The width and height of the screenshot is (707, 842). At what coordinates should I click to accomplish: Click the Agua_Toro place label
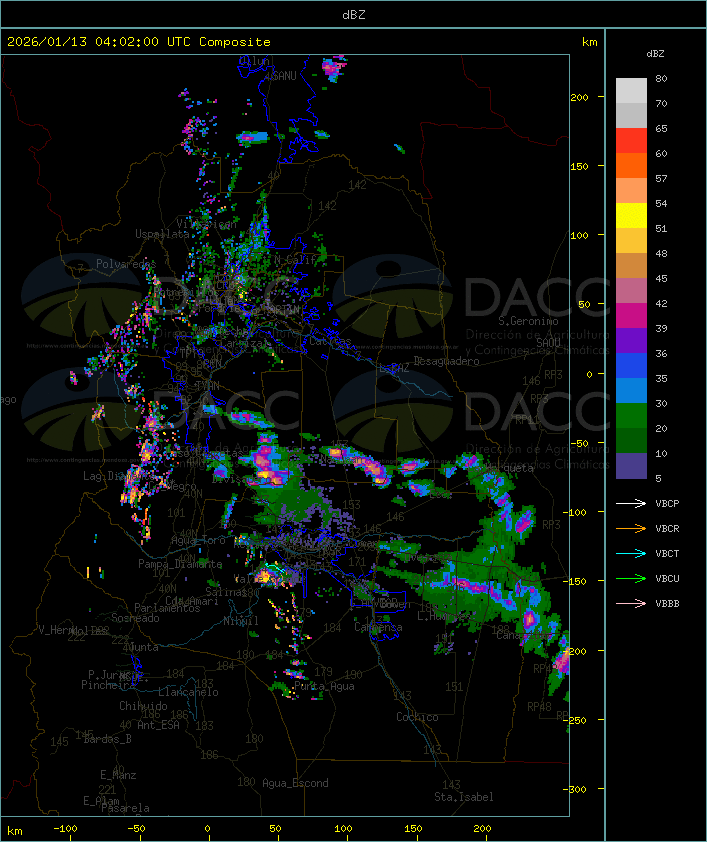coord(198,540)
